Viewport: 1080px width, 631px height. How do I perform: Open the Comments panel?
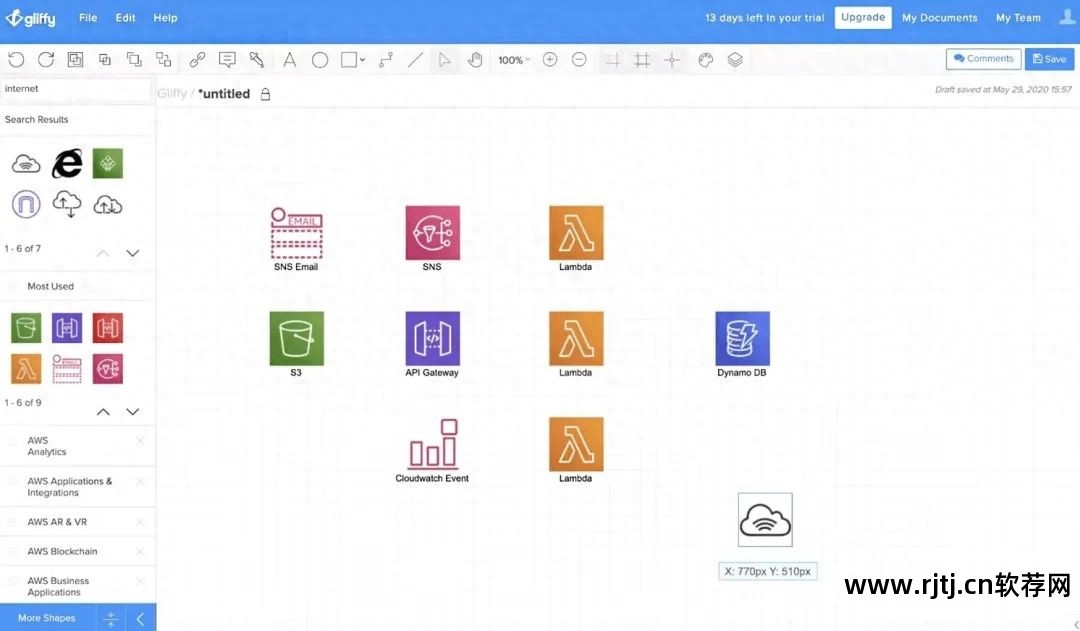tap(984, 59)
